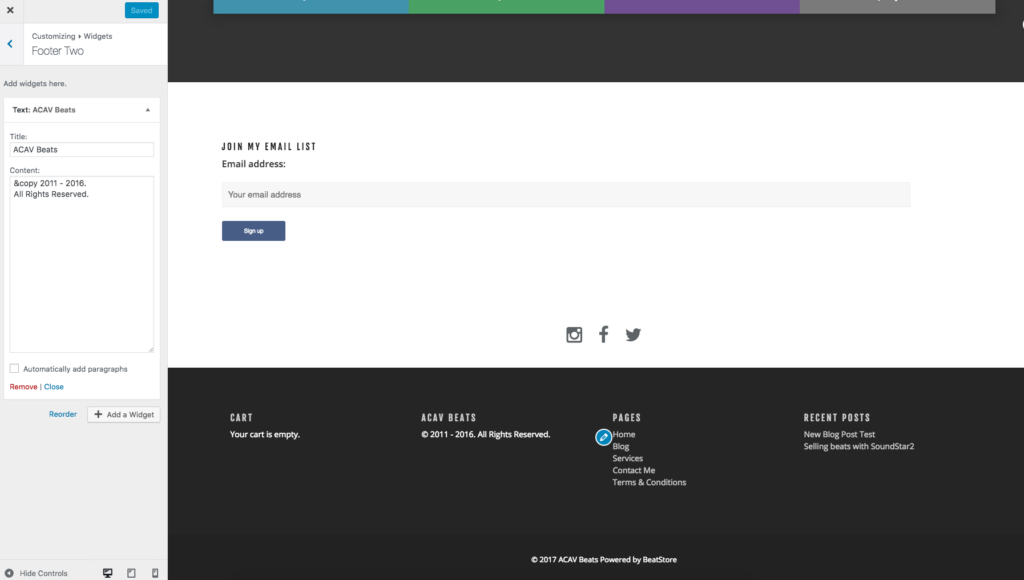The height and width of the screenshot is (580, 1024).
Task: Click the Recent Posts heading
Action: click(x=837, y=418)
